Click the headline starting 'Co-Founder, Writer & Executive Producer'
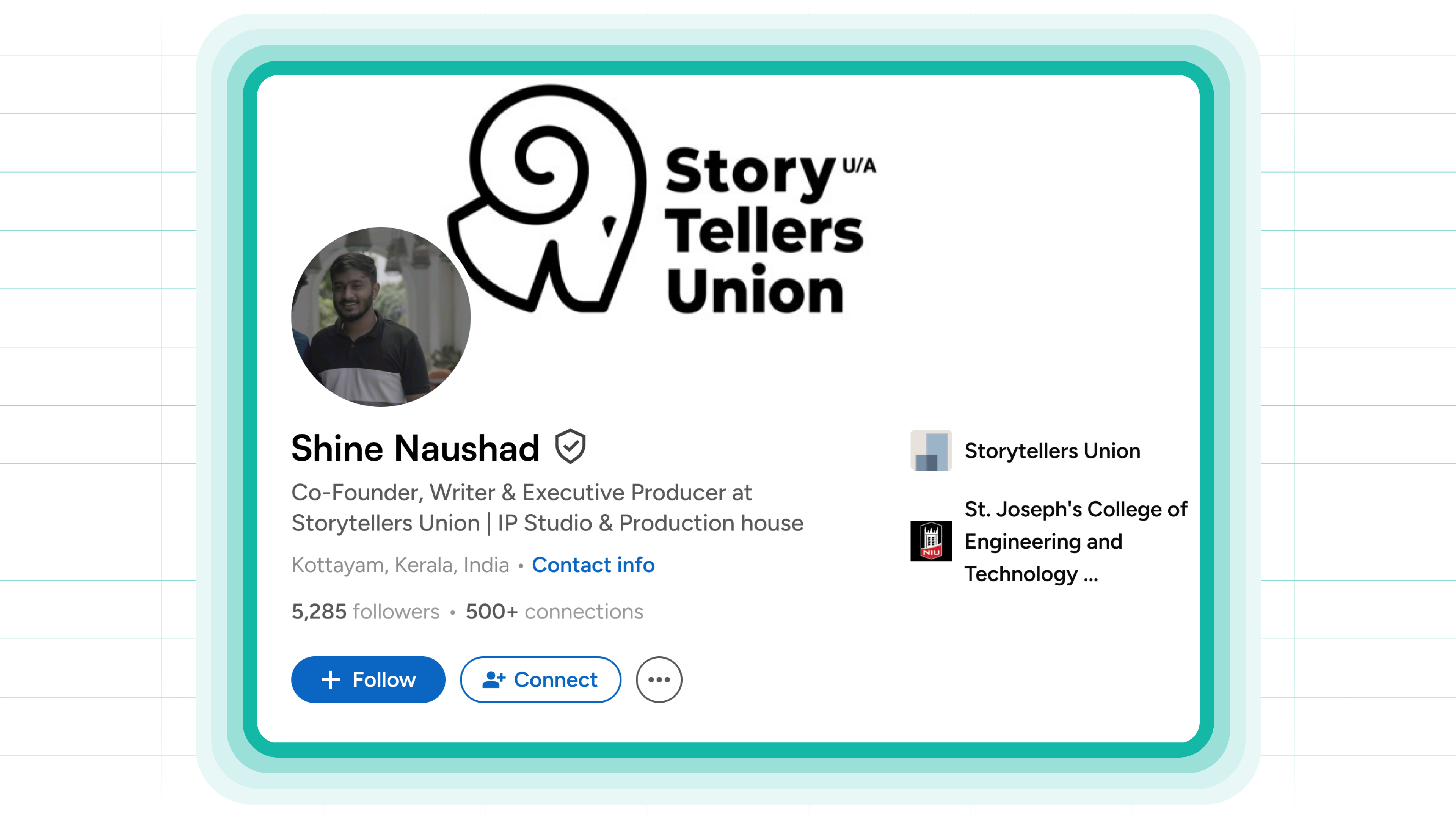Image resolution: width=1456 pixels, height=819 pixels. 547,508
